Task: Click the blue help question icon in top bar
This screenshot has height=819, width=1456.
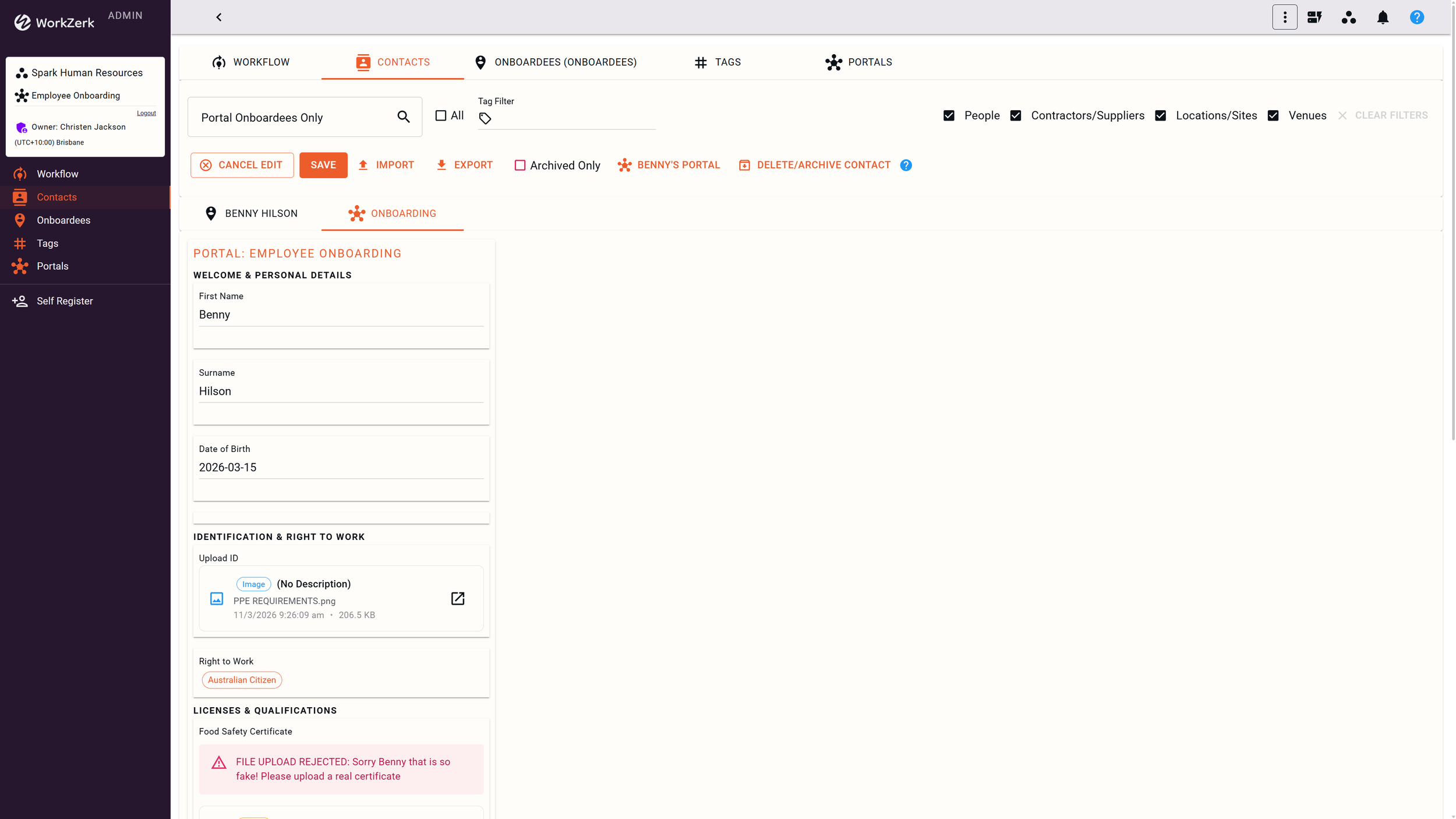Action: click(x=1416, y=17)
